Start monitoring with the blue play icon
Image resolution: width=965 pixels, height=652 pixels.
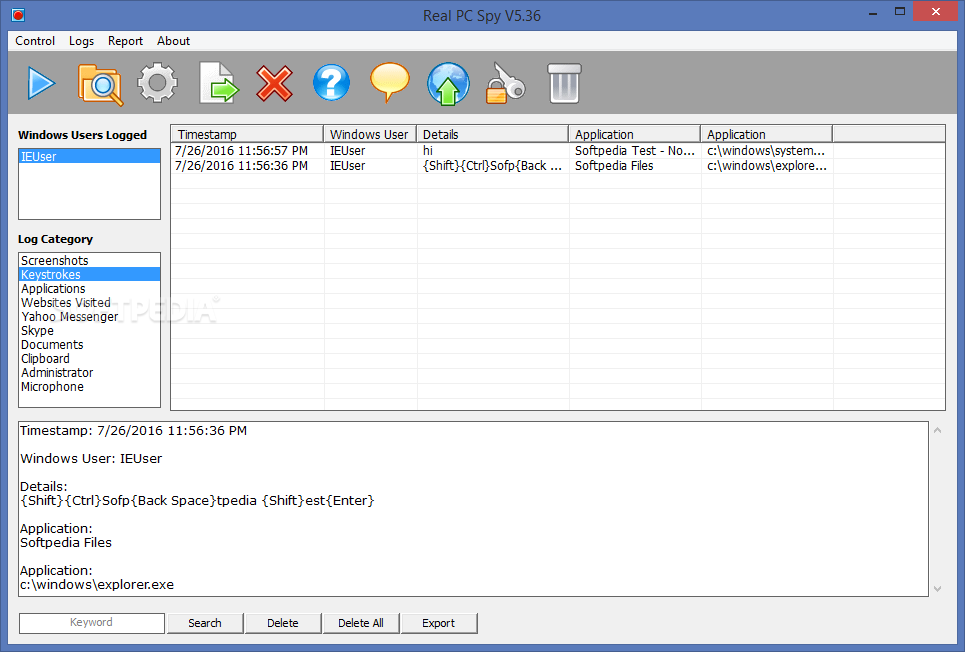[41, 83]
